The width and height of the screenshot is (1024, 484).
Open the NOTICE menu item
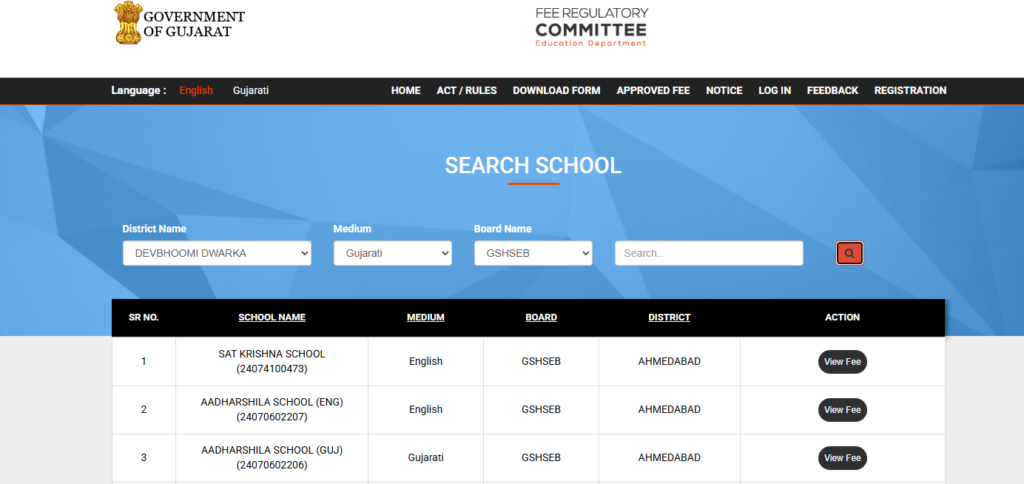tap(724, 91)
